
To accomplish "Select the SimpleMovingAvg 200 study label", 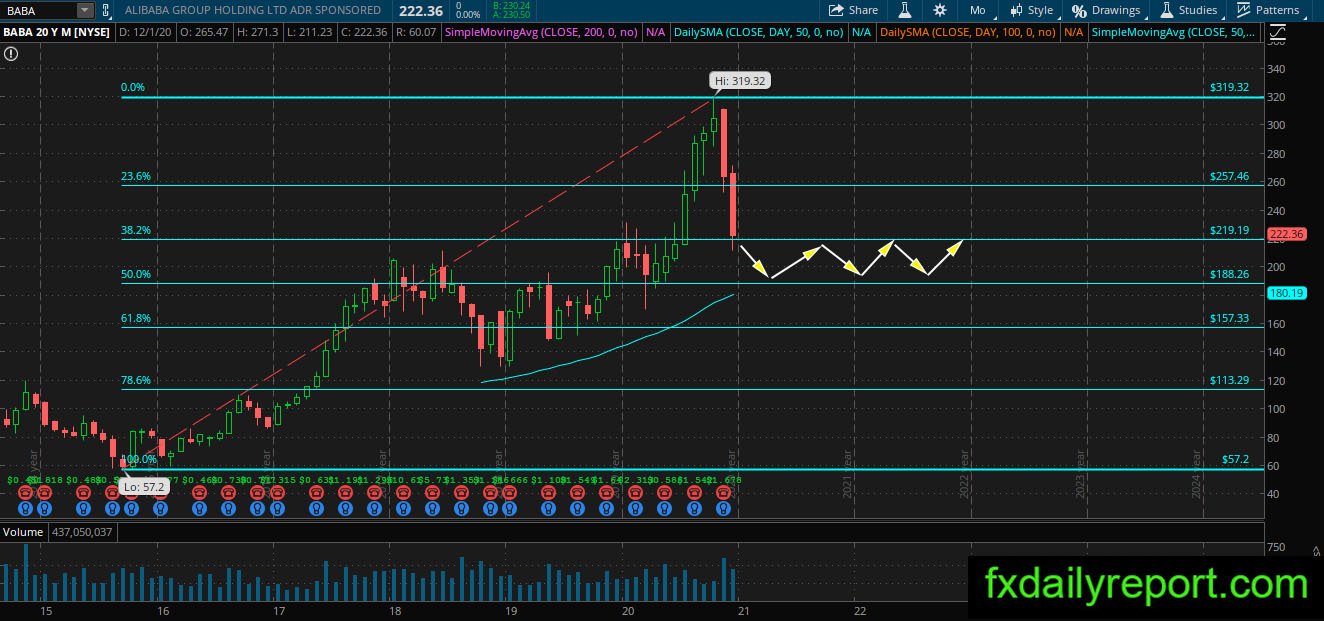I will [542, 32].
